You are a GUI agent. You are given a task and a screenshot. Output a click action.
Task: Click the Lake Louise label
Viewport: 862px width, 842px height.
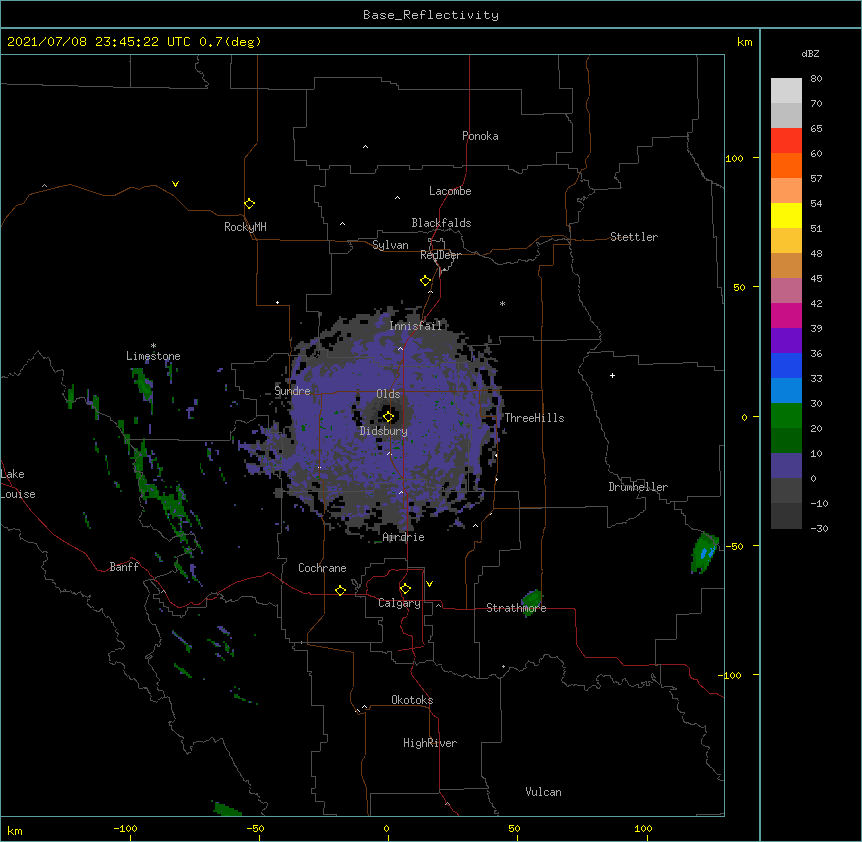pyautogui.click(x=16, y=484)
